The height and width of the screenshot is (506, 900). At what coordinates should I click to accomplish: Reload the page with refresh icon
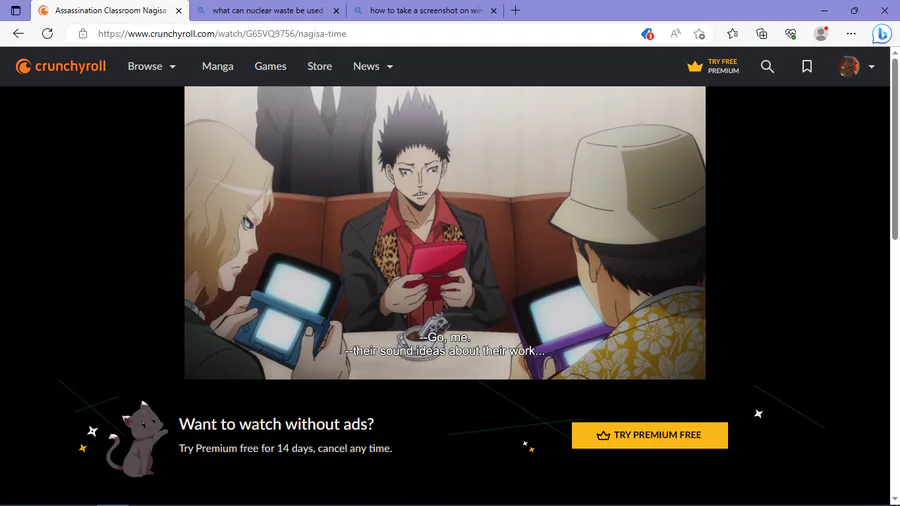click(48, 34)
